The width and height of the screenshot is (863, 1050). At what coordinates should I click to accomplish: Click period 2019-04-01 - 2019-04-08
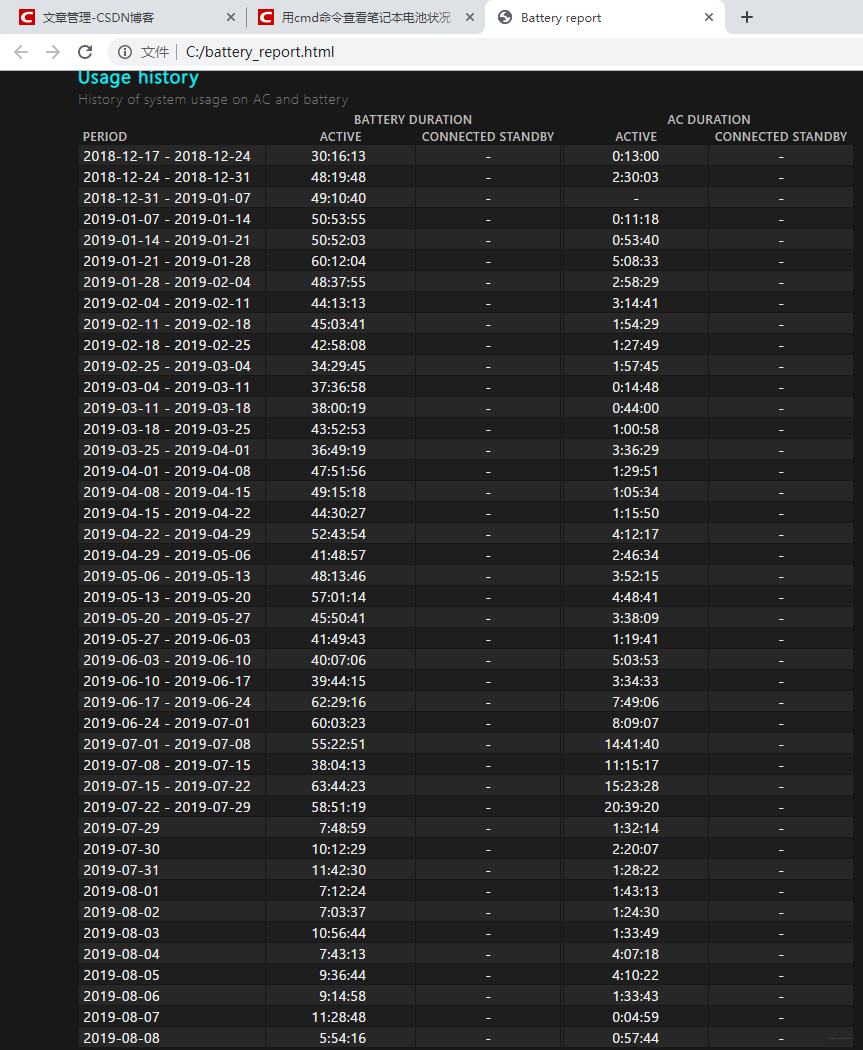167,471
